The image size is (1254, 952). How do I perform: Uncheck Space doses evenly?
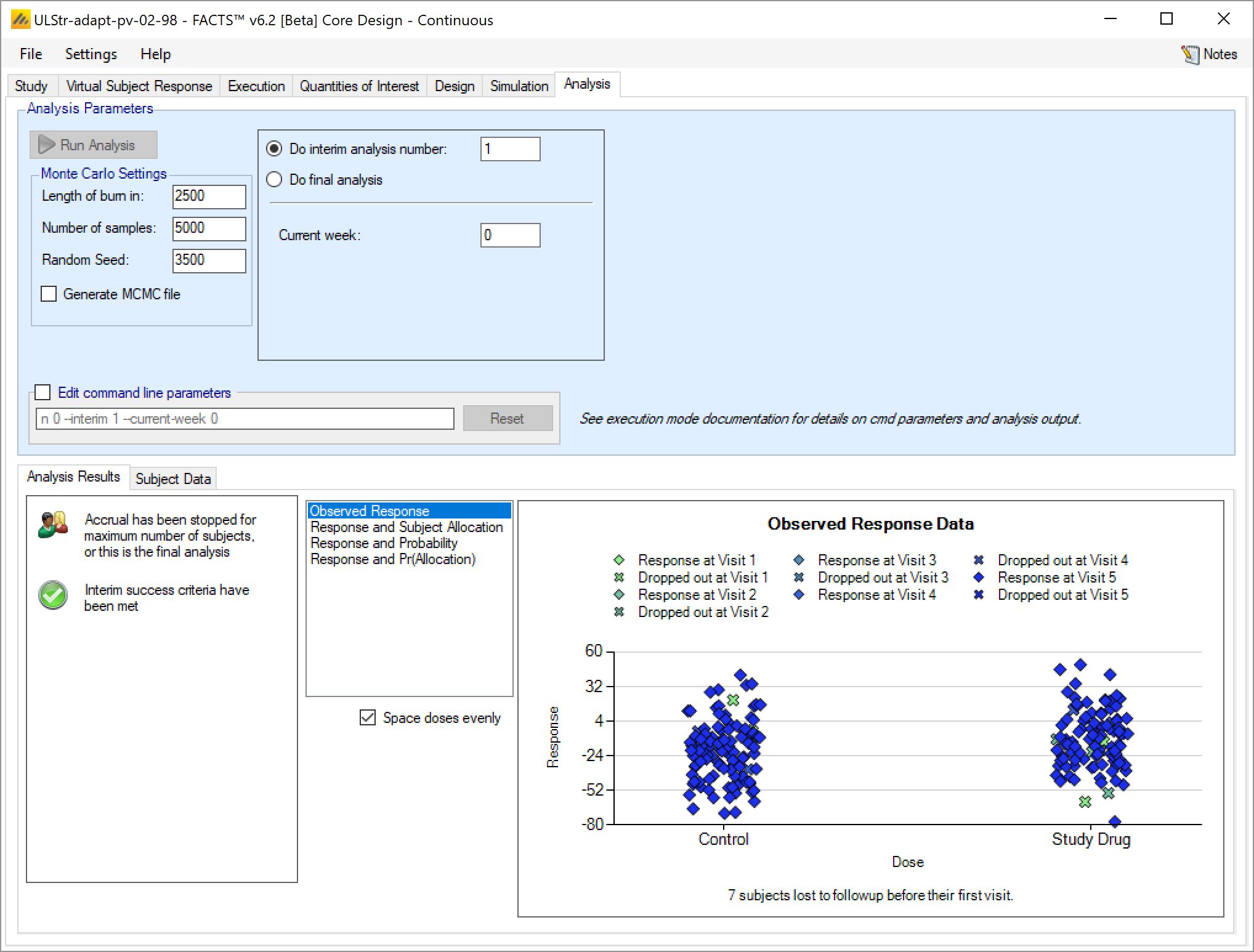tap(368, 717)
